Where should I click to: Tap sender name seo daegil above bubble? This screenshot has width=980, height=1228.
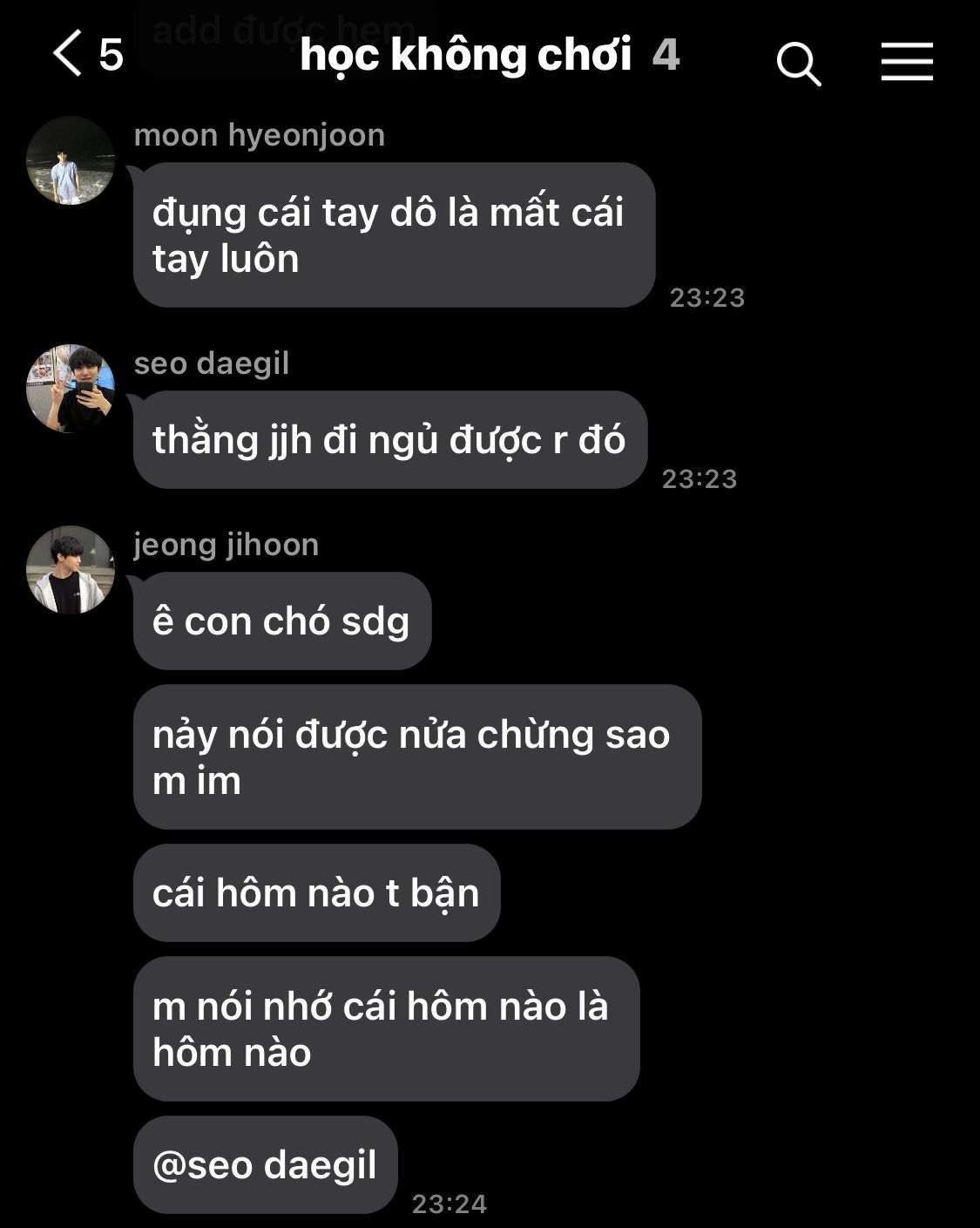212,363
